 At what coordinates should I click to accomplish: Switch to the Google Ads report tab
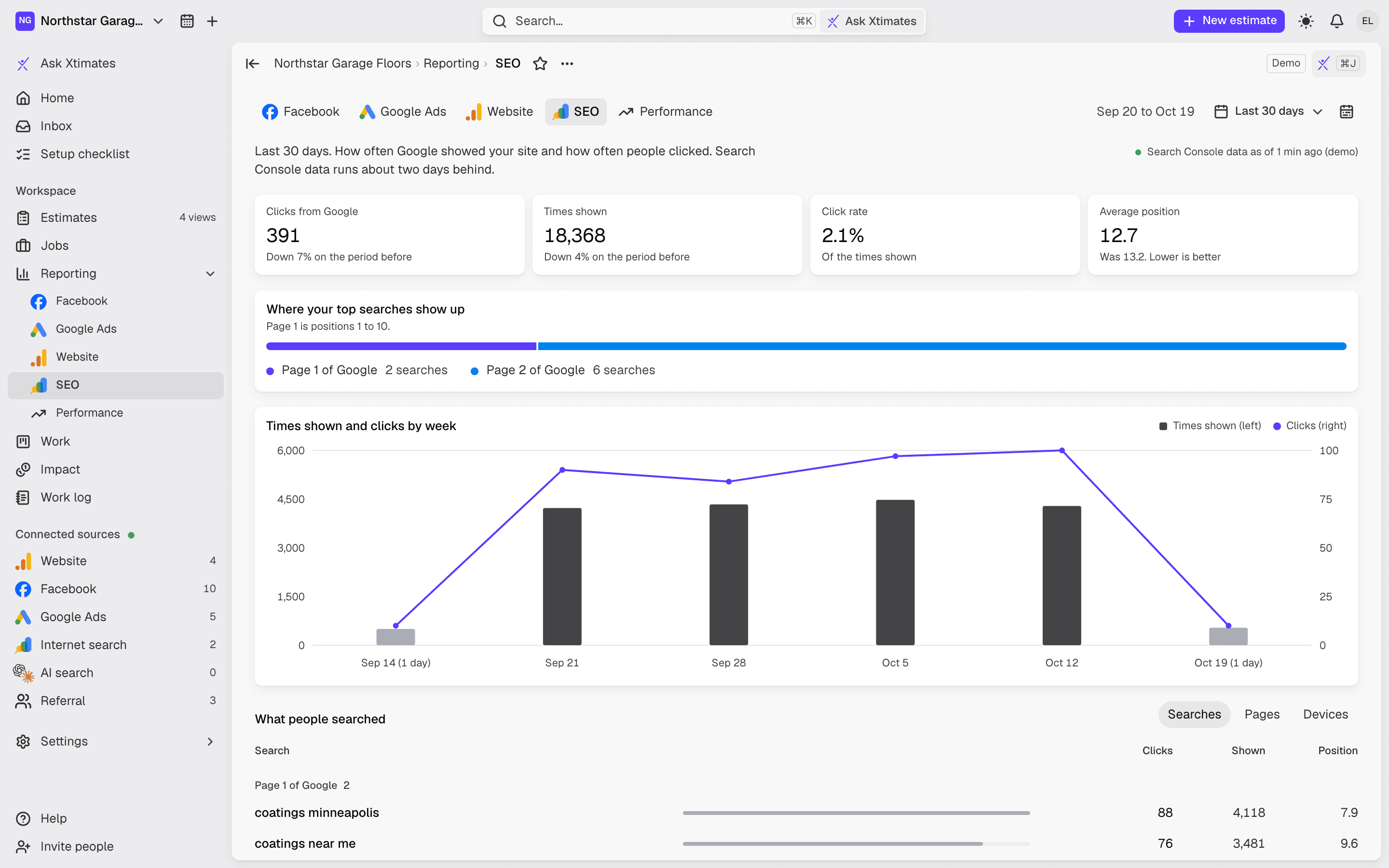coord(402,111)
